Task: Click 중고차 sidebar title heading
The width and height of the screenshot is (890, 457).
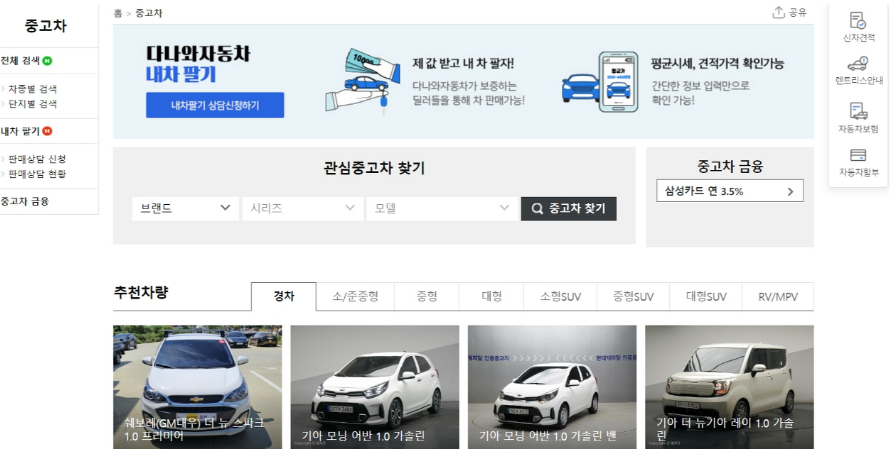Action: tap(45, 26)
